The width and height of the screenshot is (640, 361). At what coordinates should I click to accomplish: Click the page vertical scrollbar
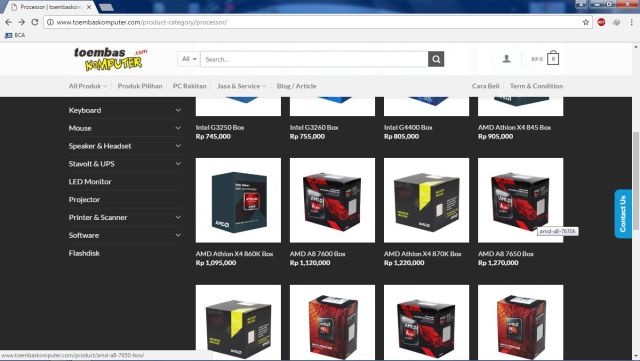[x=636, y=180]
